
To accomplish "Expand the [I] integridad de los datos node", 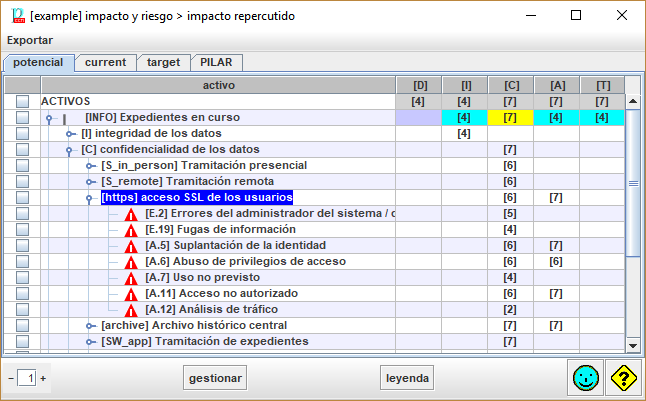I will (70, 134).
